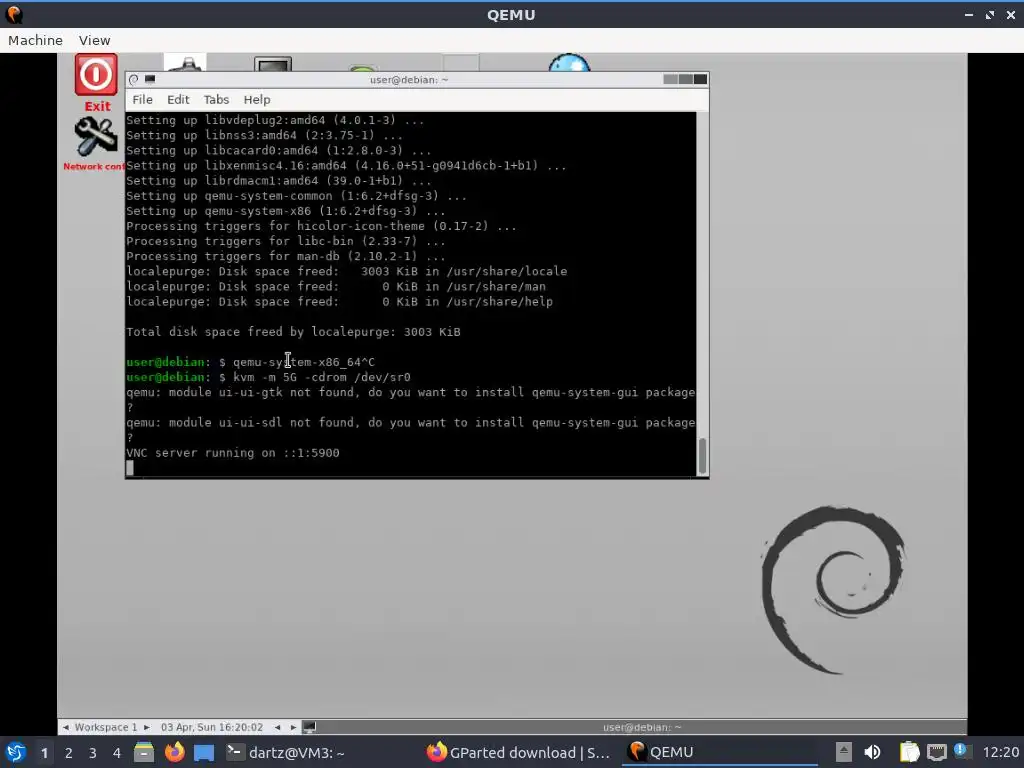Open the host application launcher menu

pyautogui.click(x=16, y=752)
